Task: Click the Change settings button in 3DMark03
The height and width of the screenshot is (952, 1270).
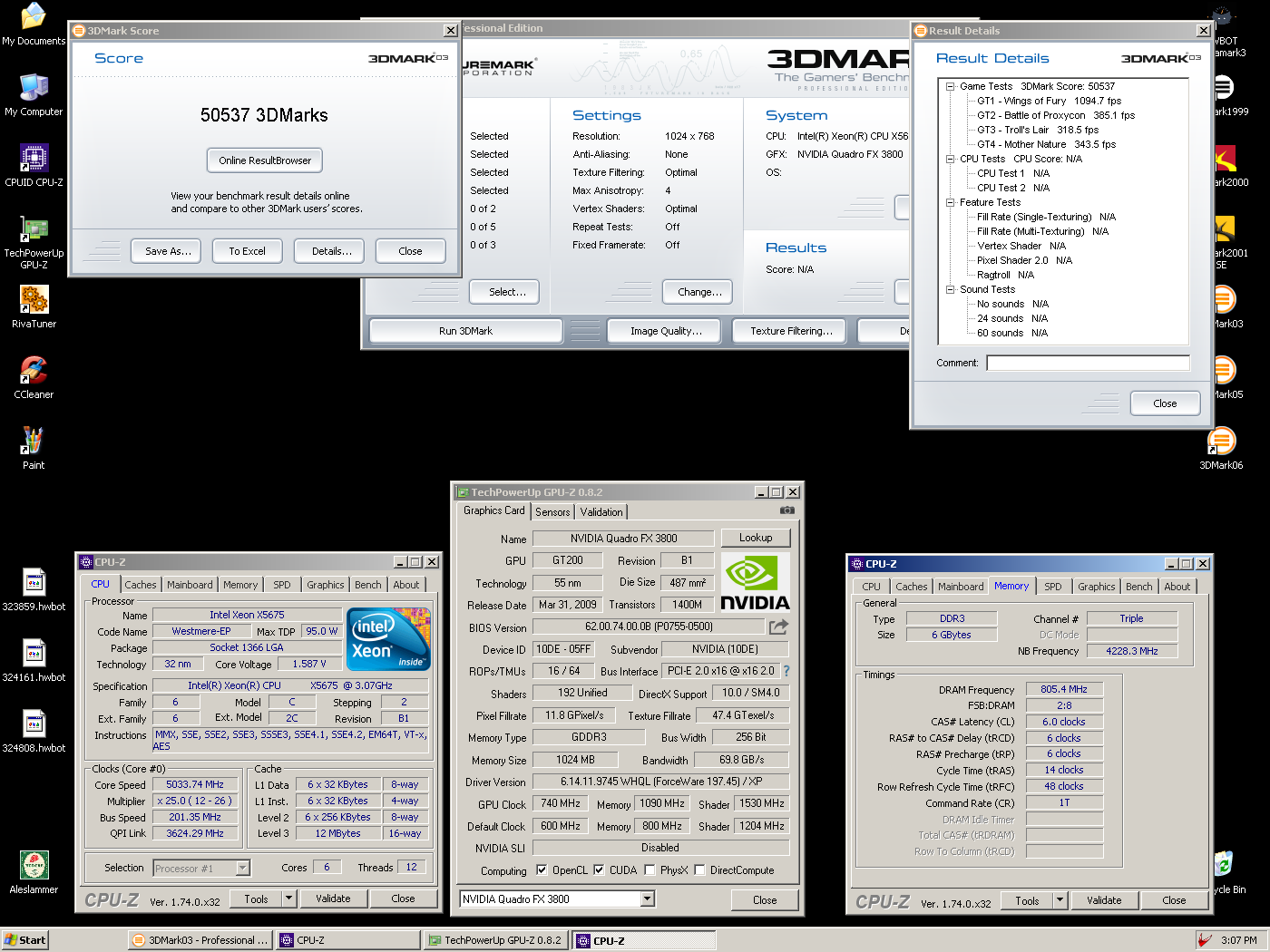Action: coord(699,292)
